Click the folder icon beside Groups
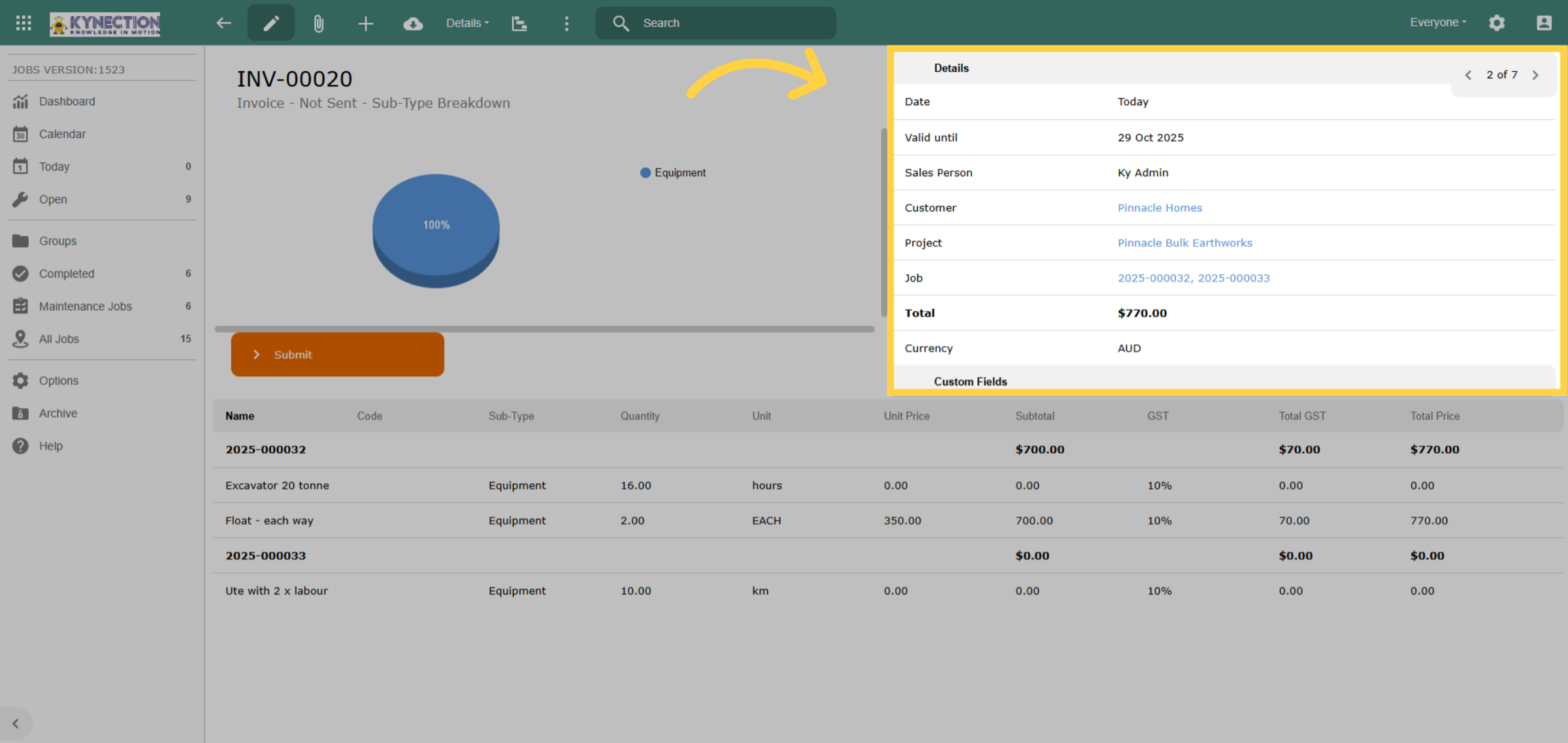The height and width of the screenshot is (743, 1568). click(21, 241)
